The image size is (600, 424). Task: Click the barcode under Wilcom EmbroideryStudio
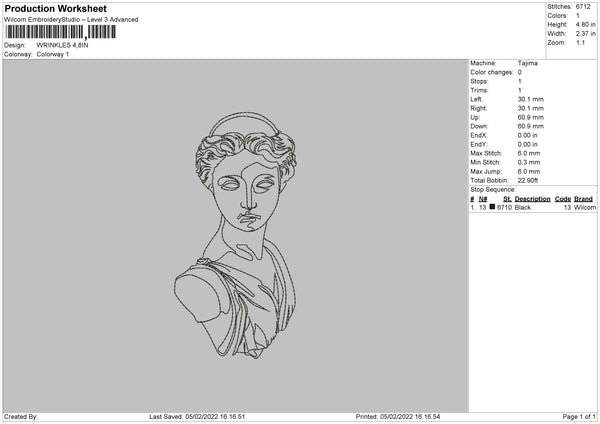click(60, 32)
